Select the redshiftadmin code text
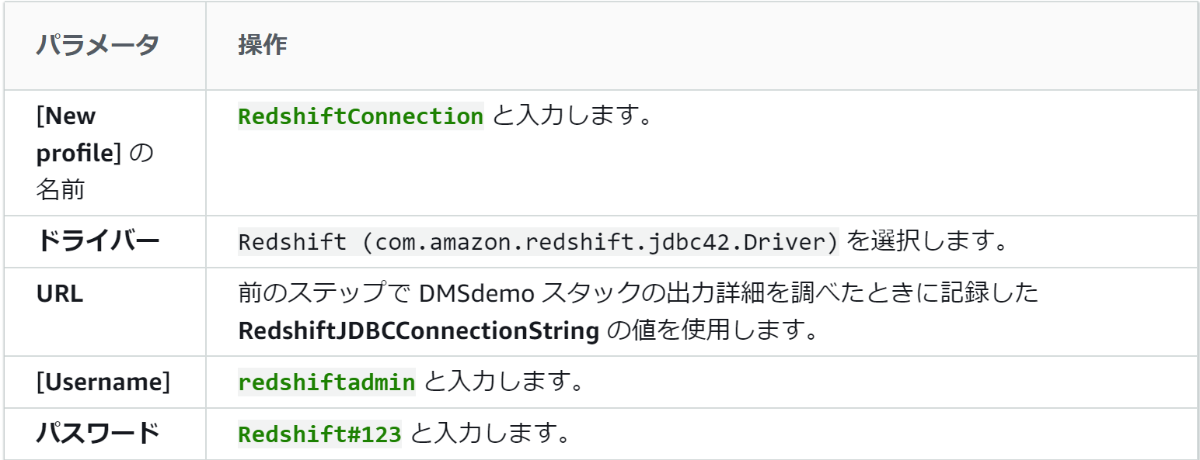The width and height of the screenshot is (1200, 460). tap(326, 381)
